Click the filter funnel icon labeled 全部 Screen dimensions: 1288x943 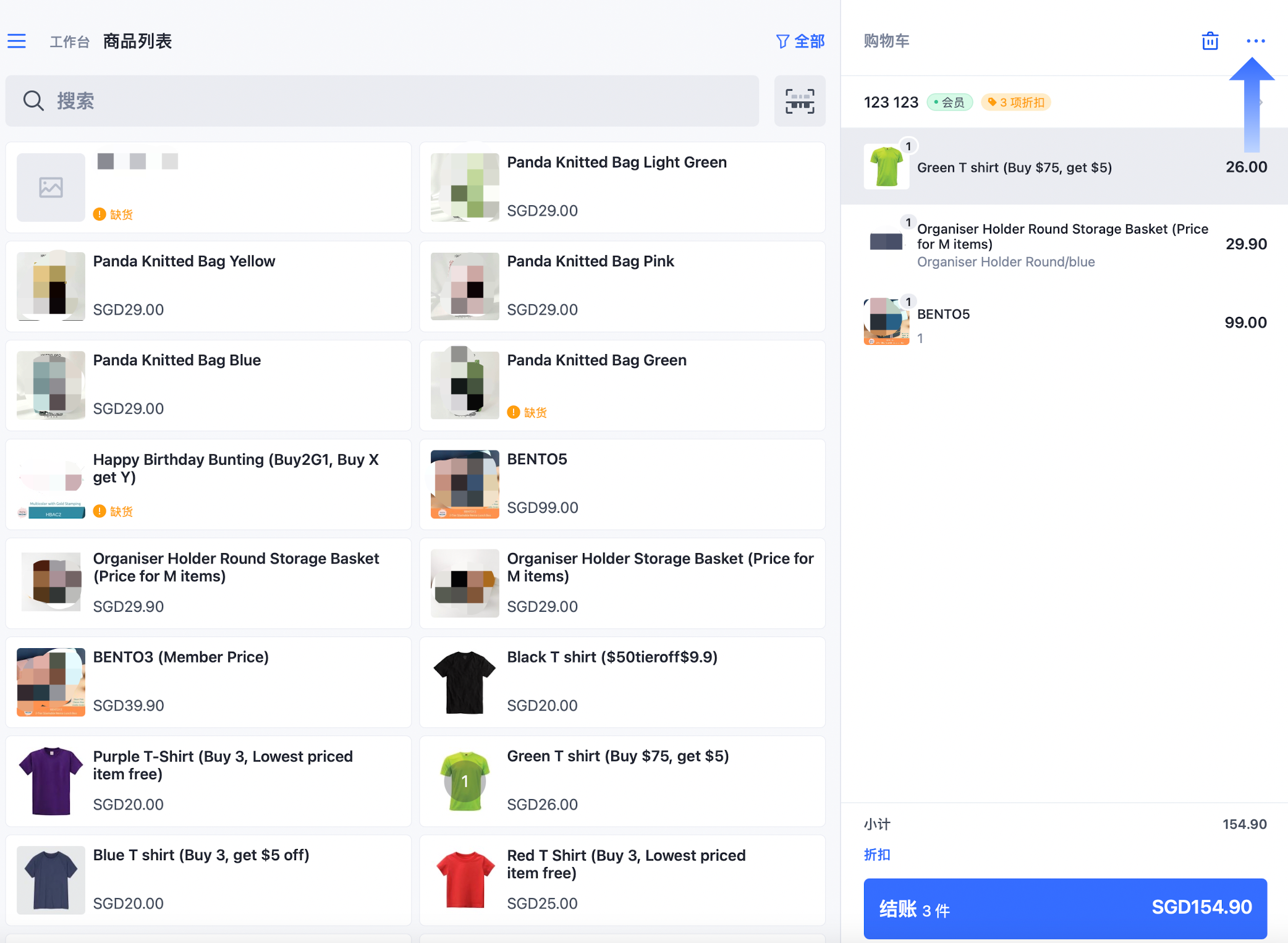point(800,41)
